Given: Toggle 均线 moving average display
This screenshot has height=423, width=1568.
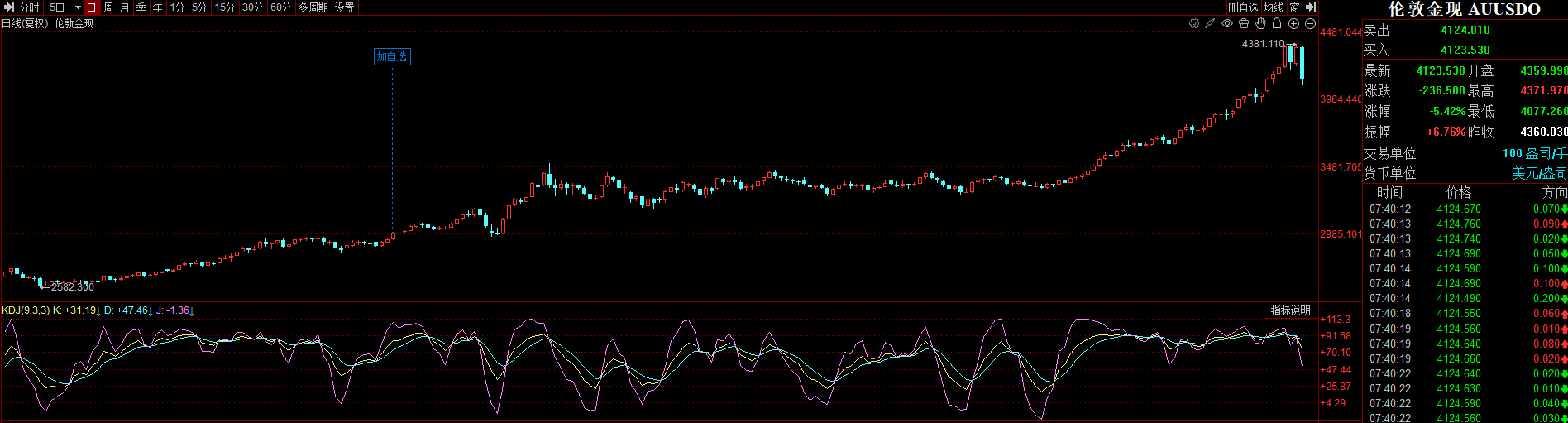Looking at the screenshot, I should (1274, 7).
